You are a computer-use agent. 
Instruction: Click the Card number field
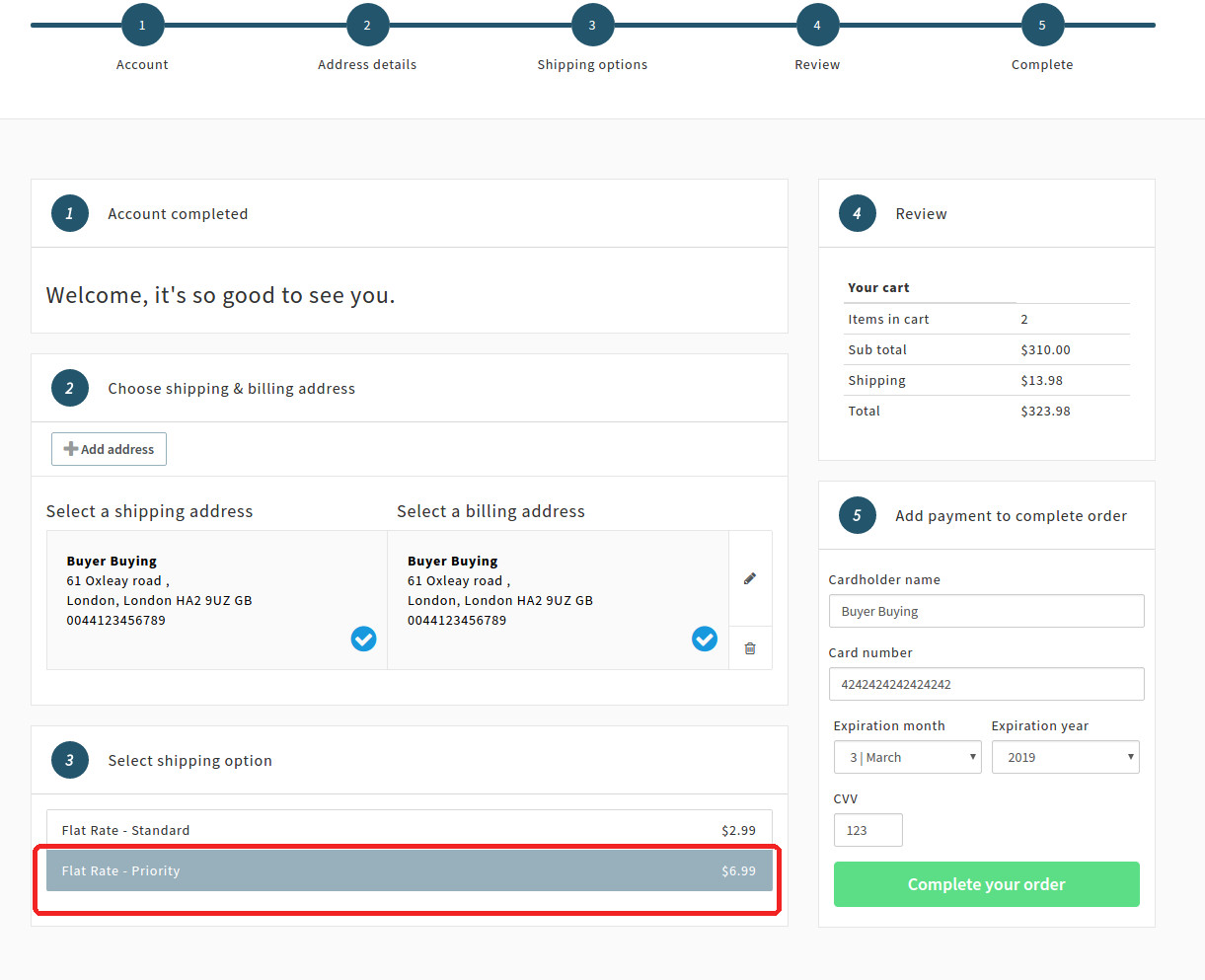(987, 684)
